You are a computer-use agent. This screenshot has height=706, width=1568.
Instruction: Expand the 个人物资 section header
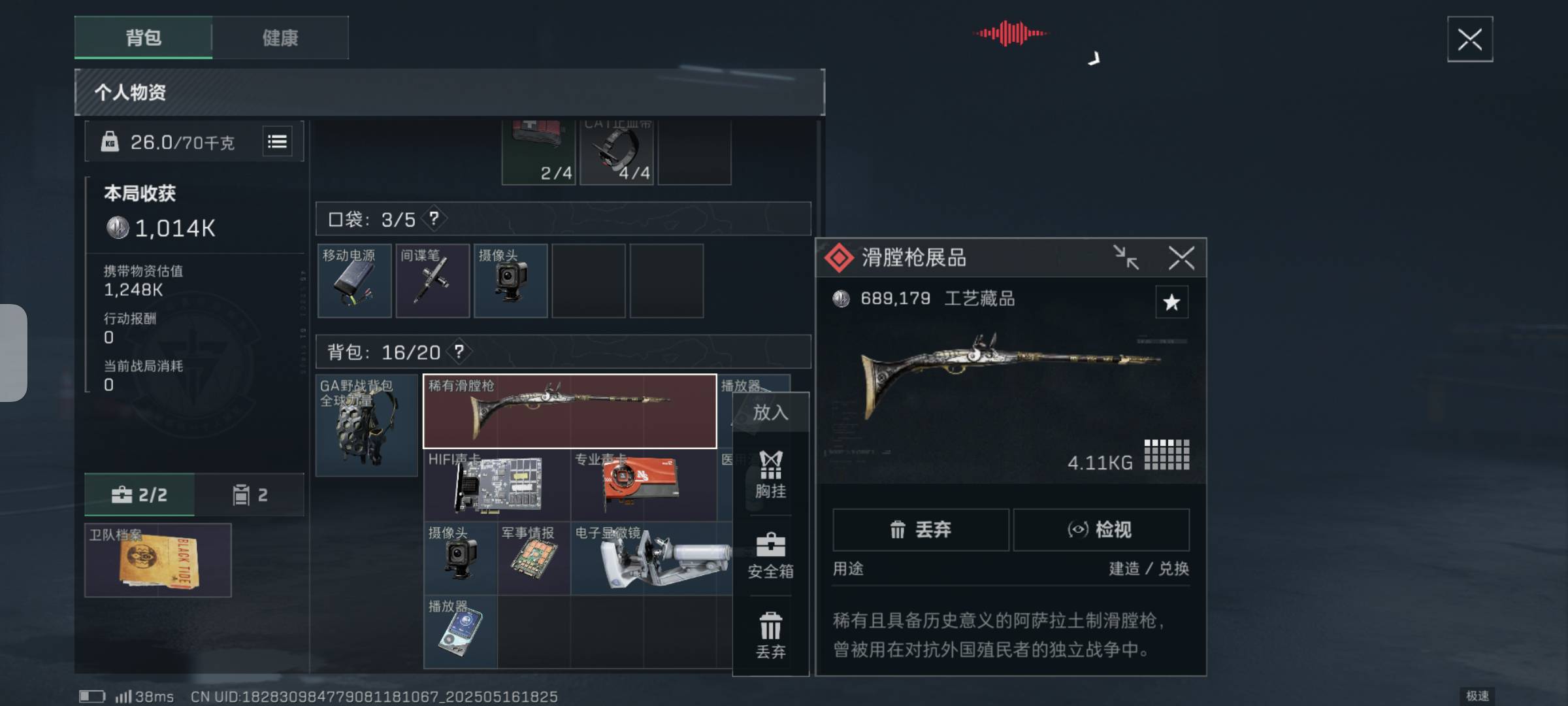coord(449,92)
